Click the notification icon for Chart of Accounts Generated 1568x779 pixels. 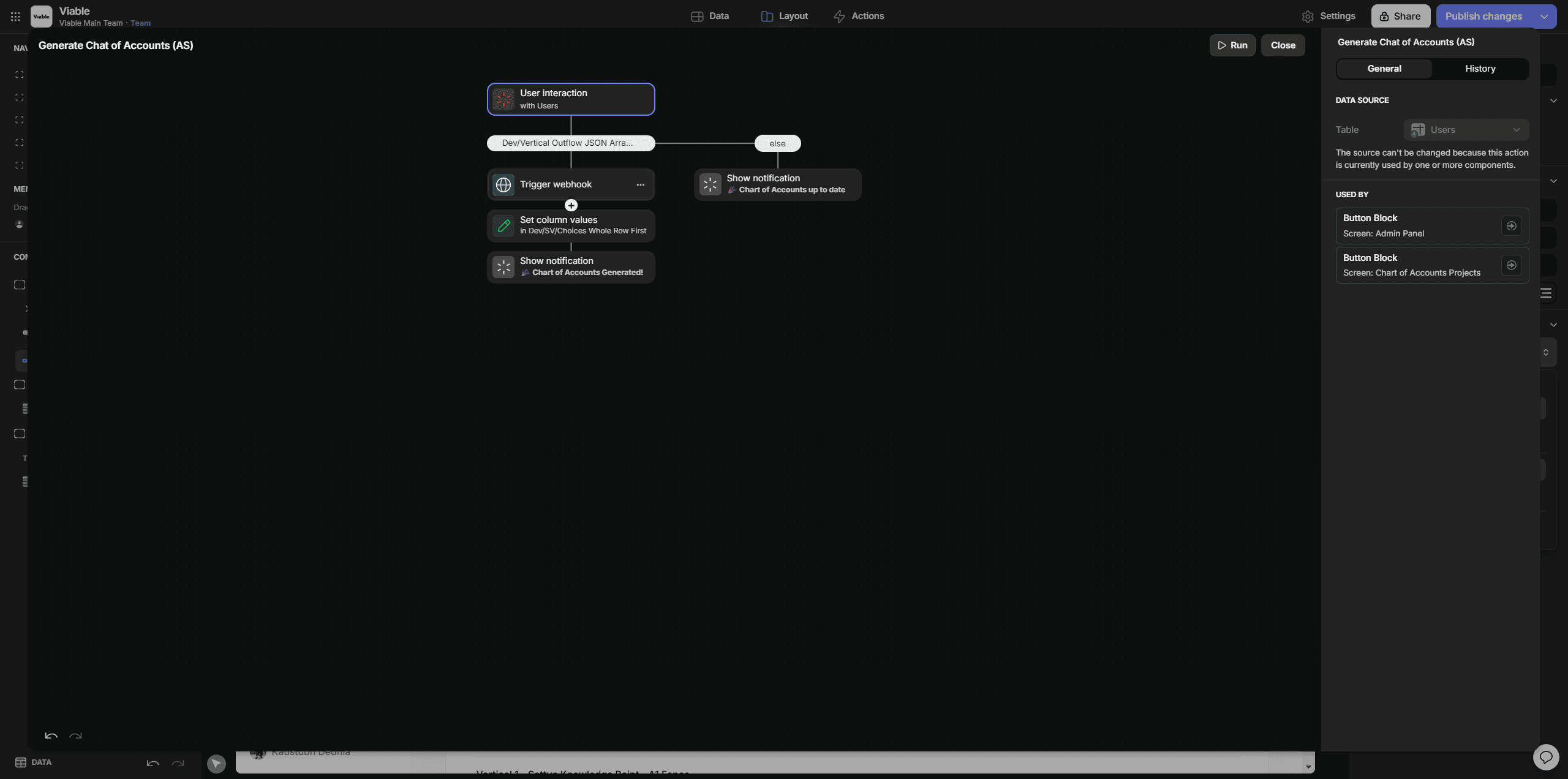point(503,267)
